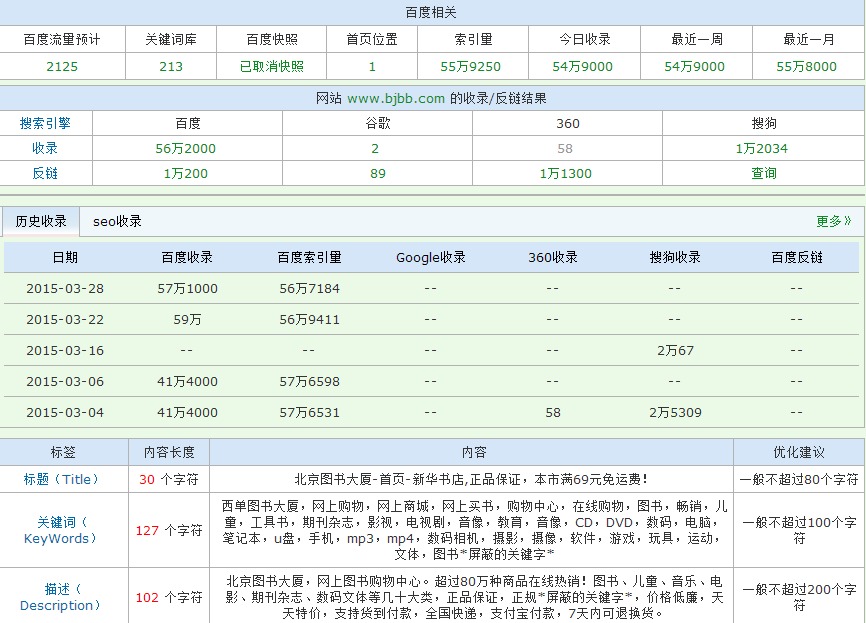Open the 索引量 value 55万9250
The width and height of the screenshot is (866, 623).
coord(470,66)
